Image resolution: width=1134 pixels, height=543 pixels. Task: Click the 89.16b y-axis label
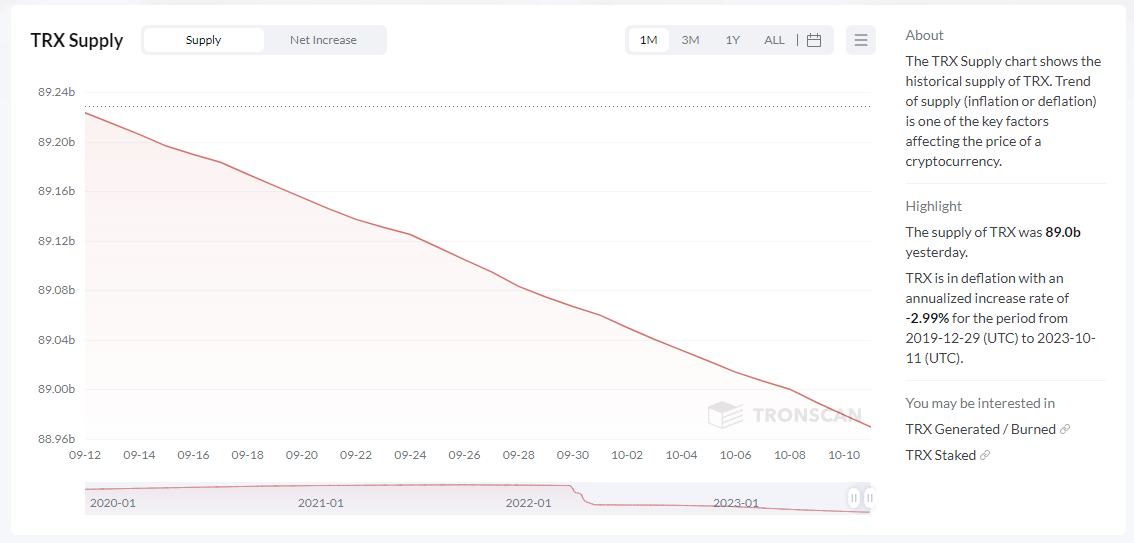pos(56,192)
